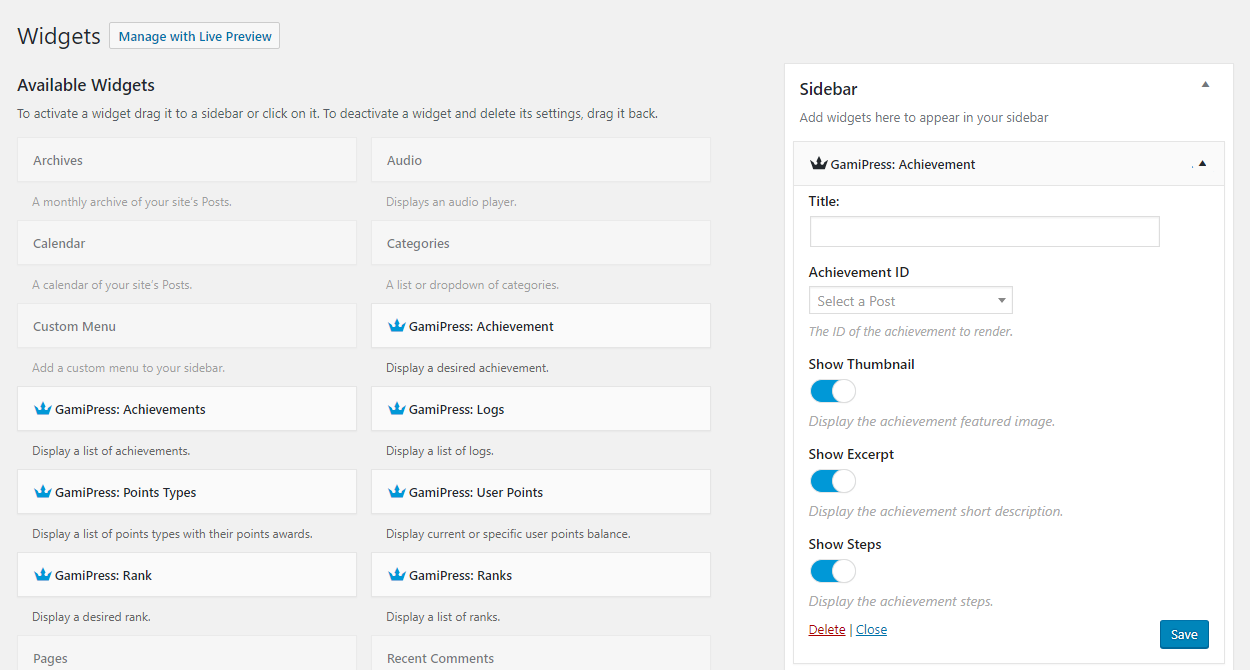Click crown icon beside GamiPress: Ranks
The height and width of the screenshot is (670, 1250).
coord(396,575)
